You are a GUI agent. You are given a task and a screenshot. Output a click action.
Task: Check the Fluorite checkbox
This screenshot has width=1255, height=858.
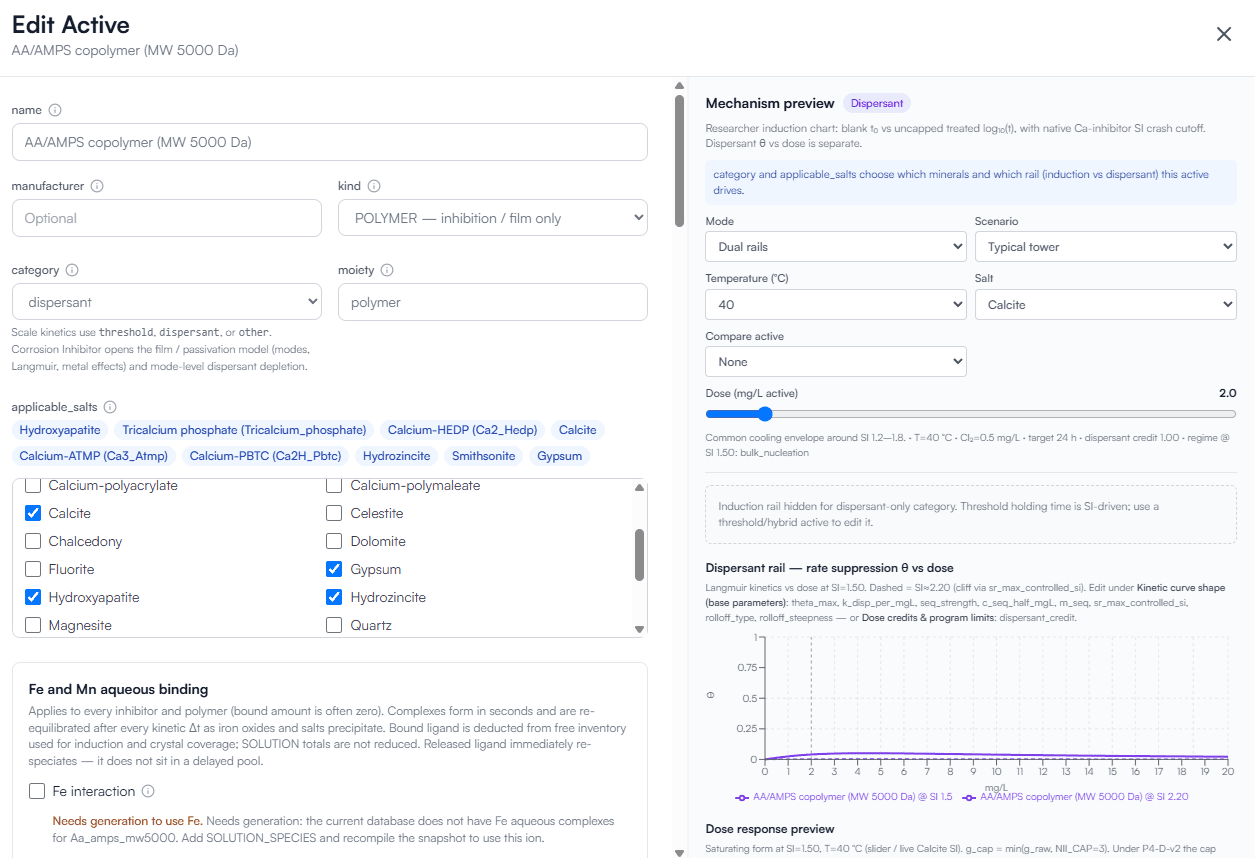point(33,569)
